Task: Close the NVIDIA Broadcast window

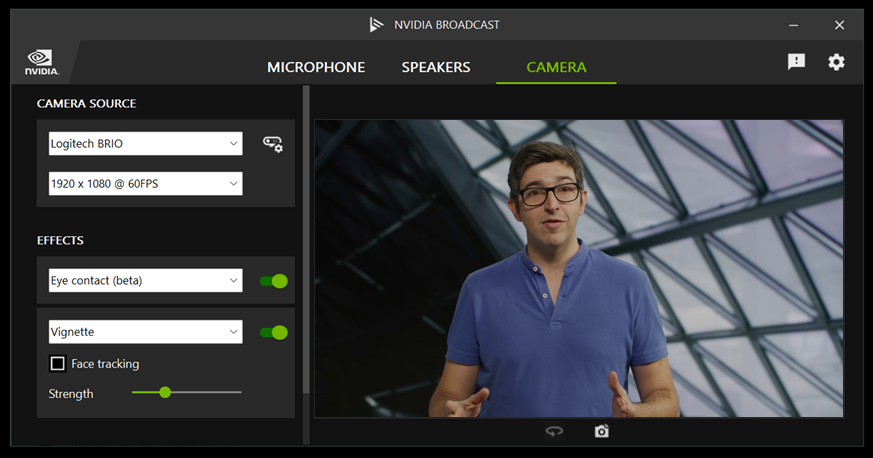Action: [x=839, y=24]
